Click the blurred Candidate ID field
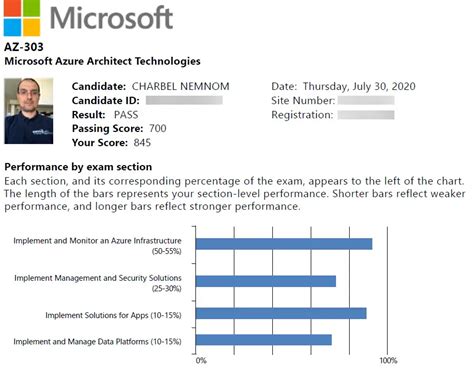Screen dimensions: 474x368 [184, 100]
